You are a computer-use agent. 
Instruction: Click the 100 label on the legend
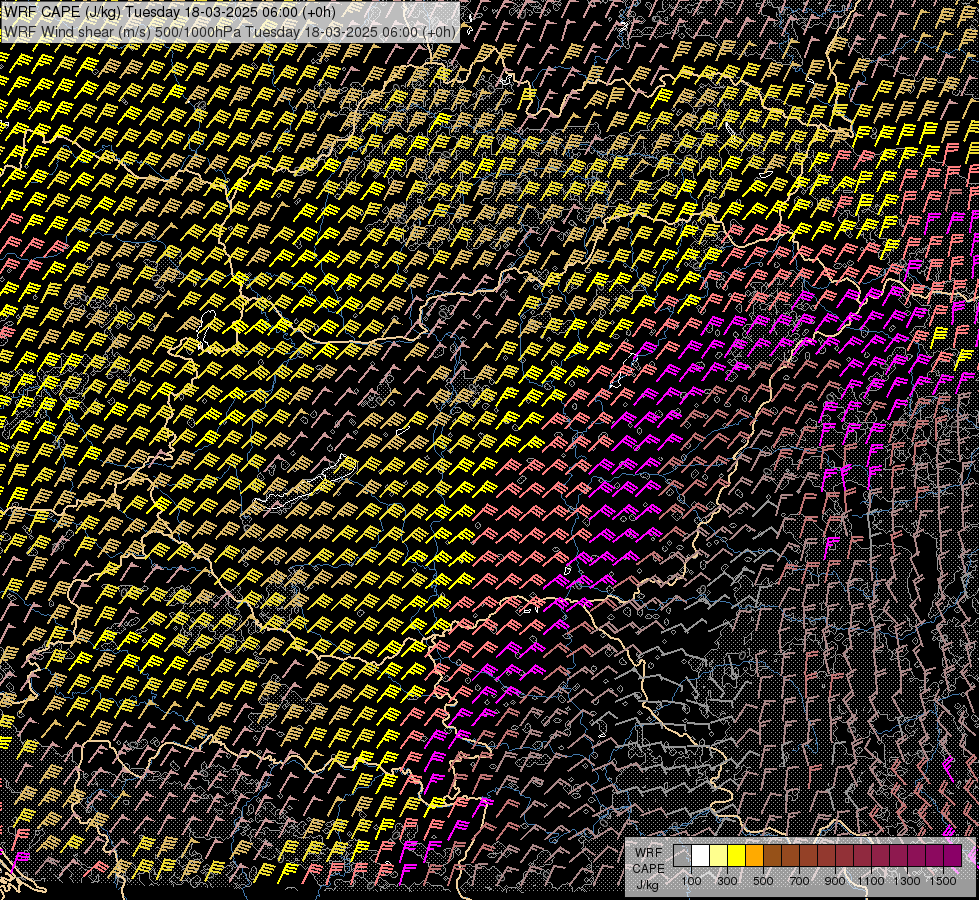coord(691,881)
